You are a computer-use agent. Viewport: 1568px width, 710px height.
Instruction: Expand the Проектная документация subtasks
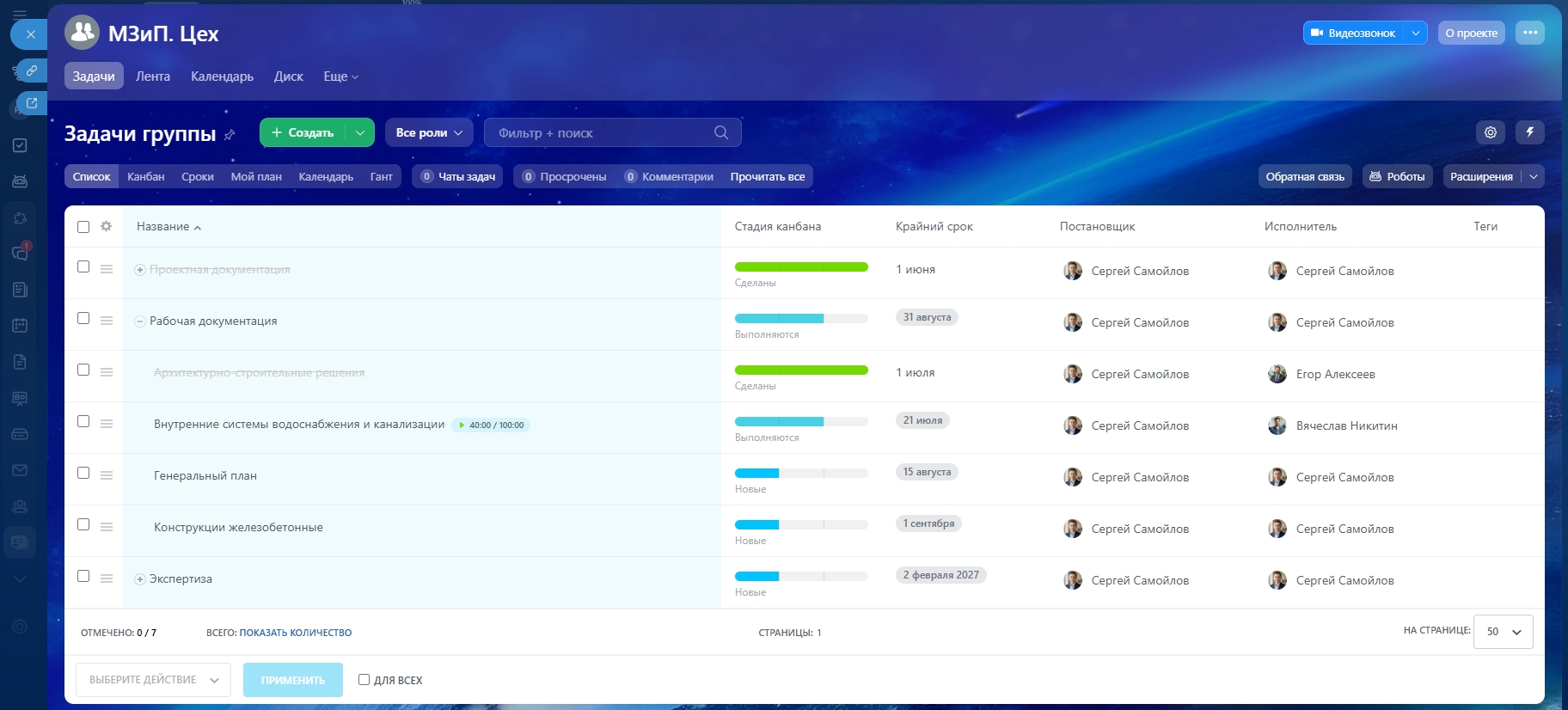(x=140, y=270)
